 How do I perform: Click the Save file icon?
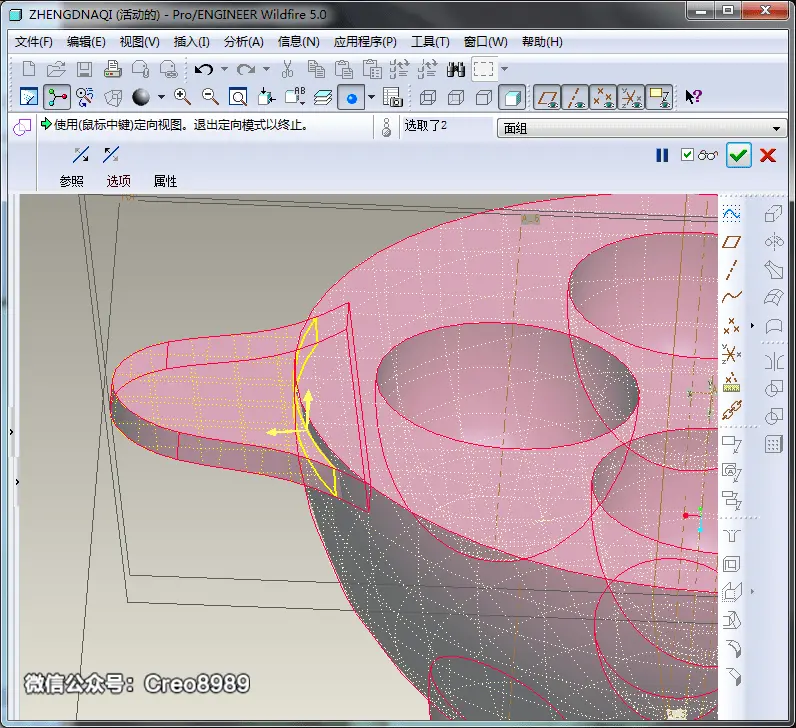84,69
